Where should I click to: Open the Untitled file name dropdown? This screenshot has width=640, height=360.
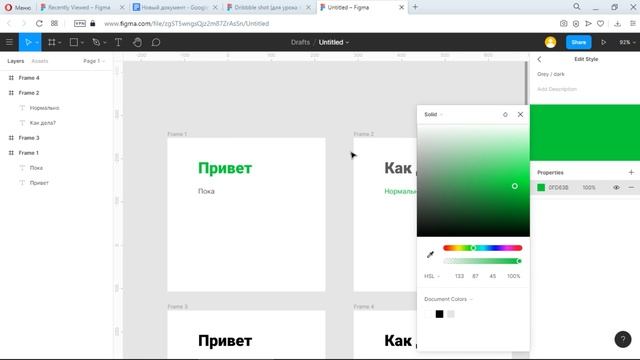[333, 42]
